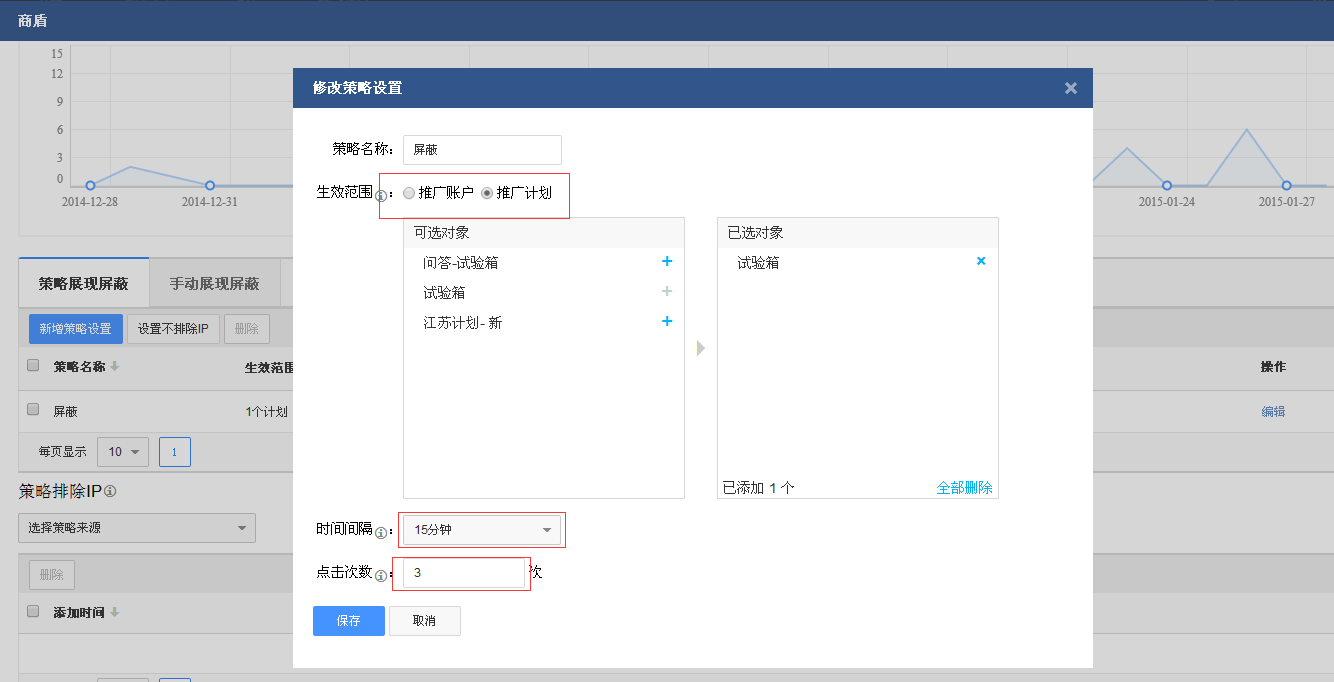Tick the checkbox for 屏蔽 strategy row

pos(33,410)
